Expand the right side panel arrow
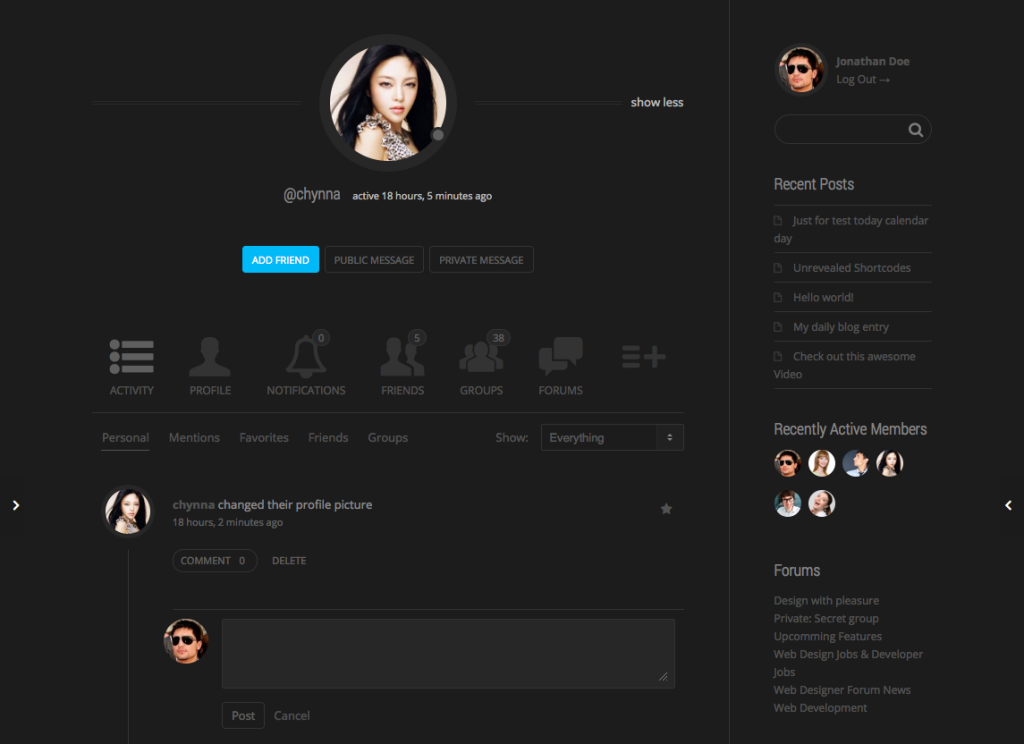This screenshot has height=744, width=1024. pyautogui.click(x=1008, y=505)
